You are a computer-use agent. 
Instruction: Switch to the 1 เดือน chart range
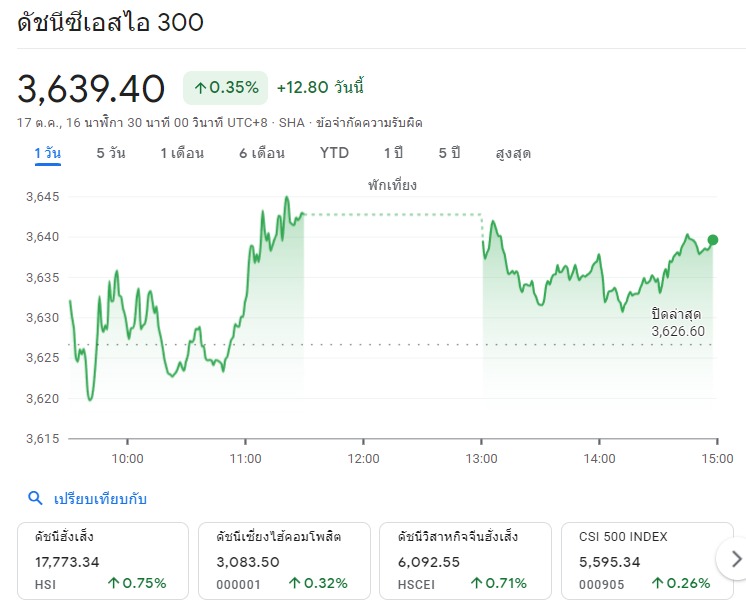coord(182,153)
